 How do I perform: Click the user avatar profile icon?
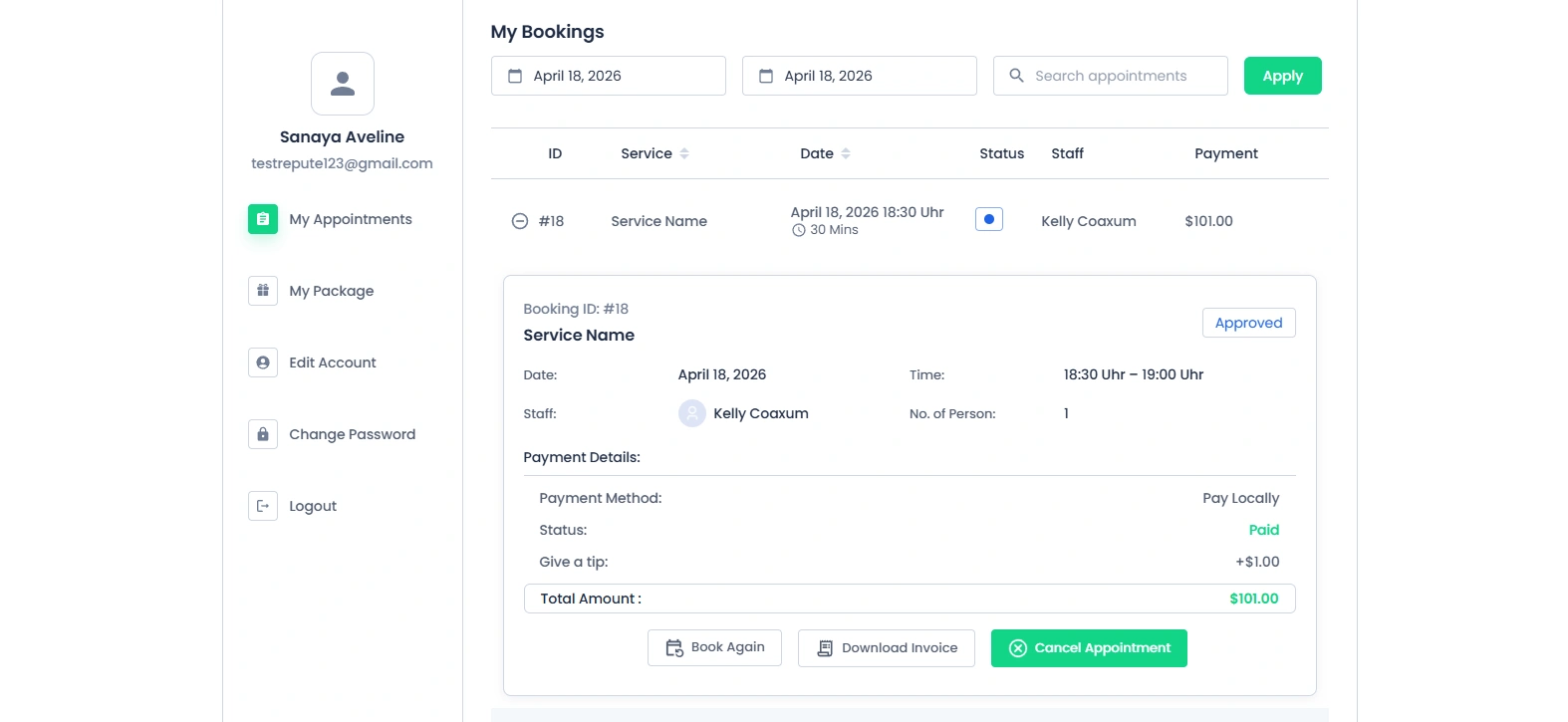pyautogui.click(x=343, y=84)
